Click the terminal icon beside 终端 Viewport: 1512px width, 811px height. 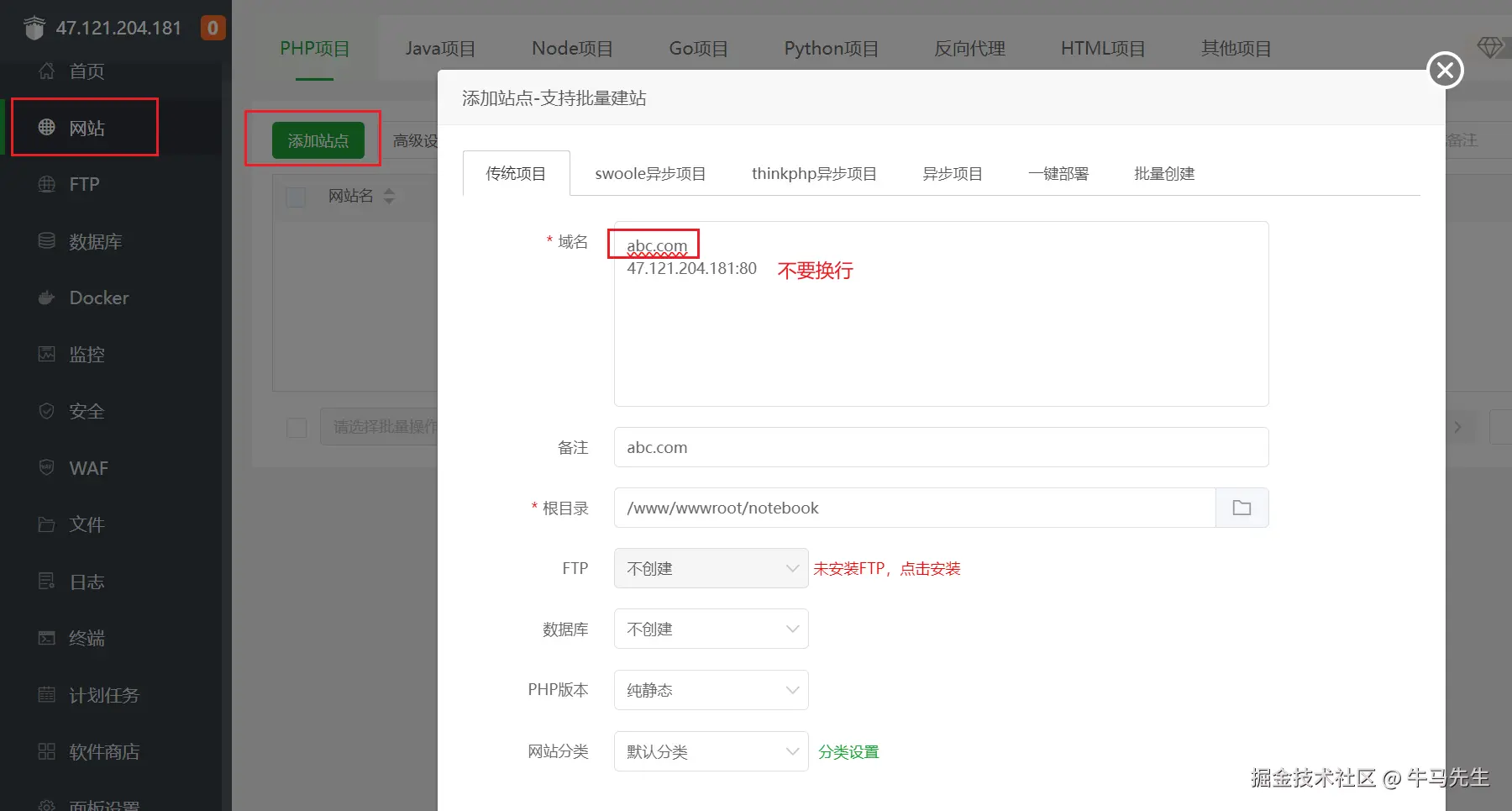tap(47, 638)
